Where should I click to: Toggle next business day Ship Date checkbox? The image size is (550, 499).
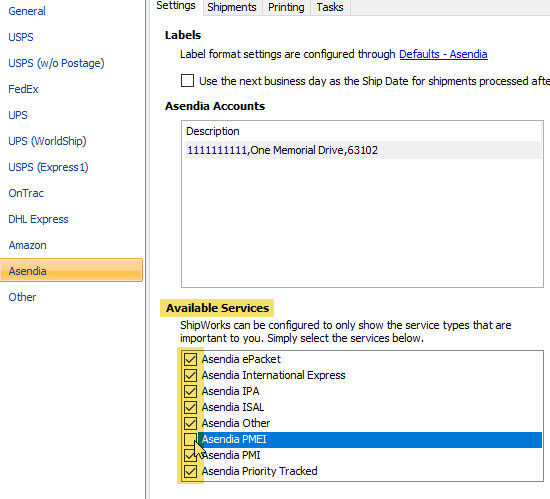coord(187,81)
